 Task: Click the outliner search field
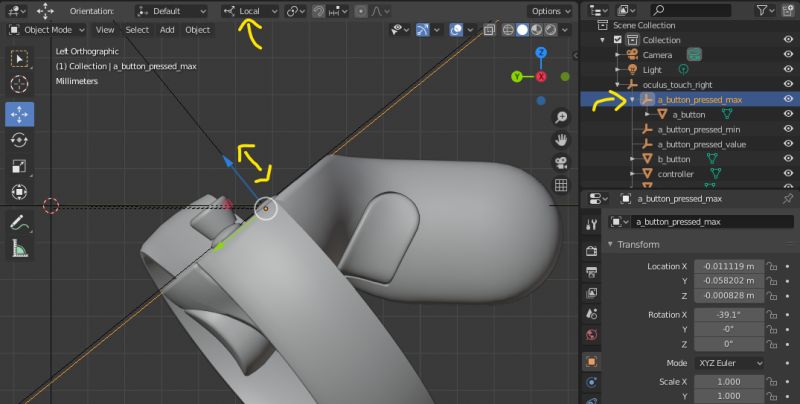[691, 10]
